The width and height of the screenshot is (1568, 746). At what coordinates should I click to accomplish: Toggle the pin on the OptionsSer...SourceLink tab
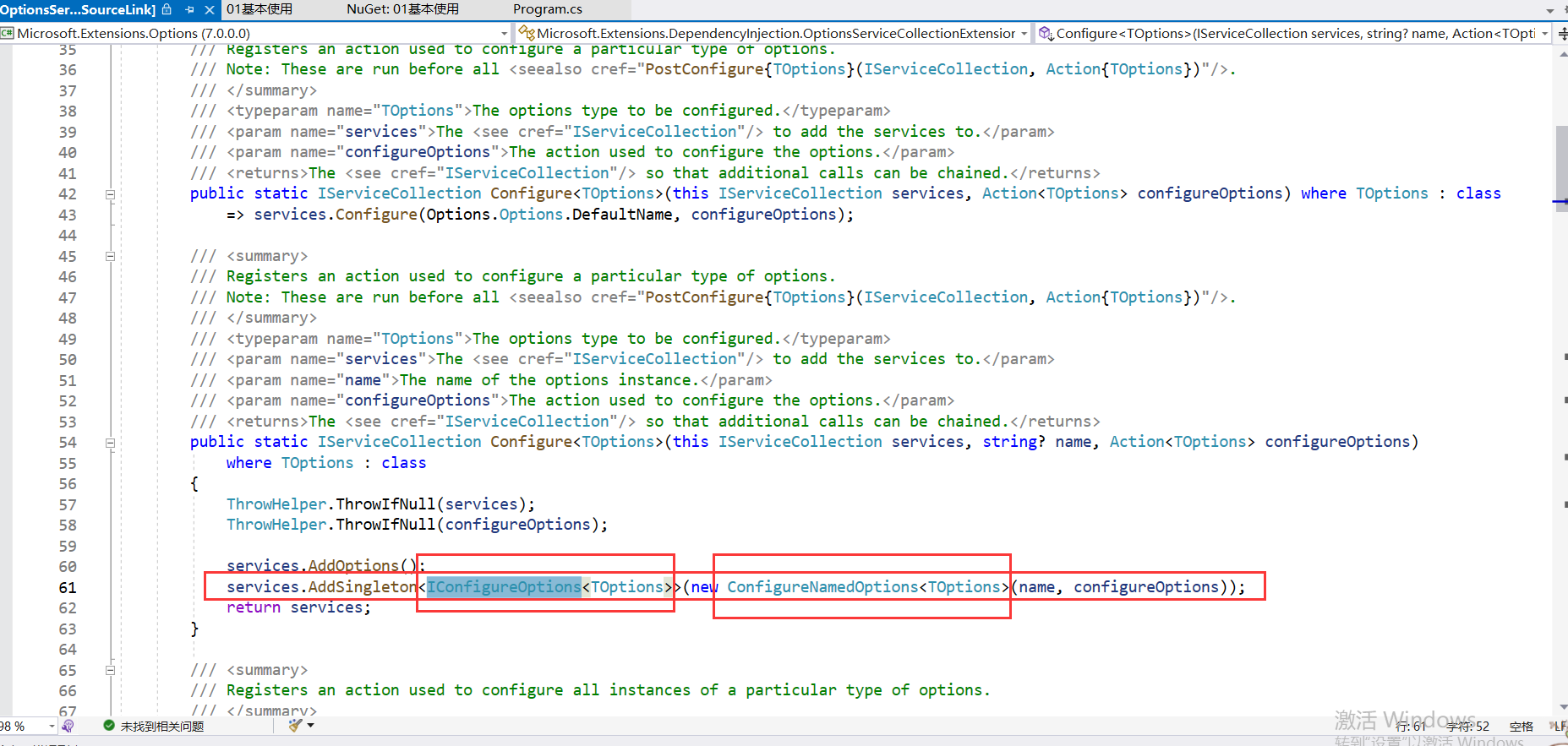point(189,9)
